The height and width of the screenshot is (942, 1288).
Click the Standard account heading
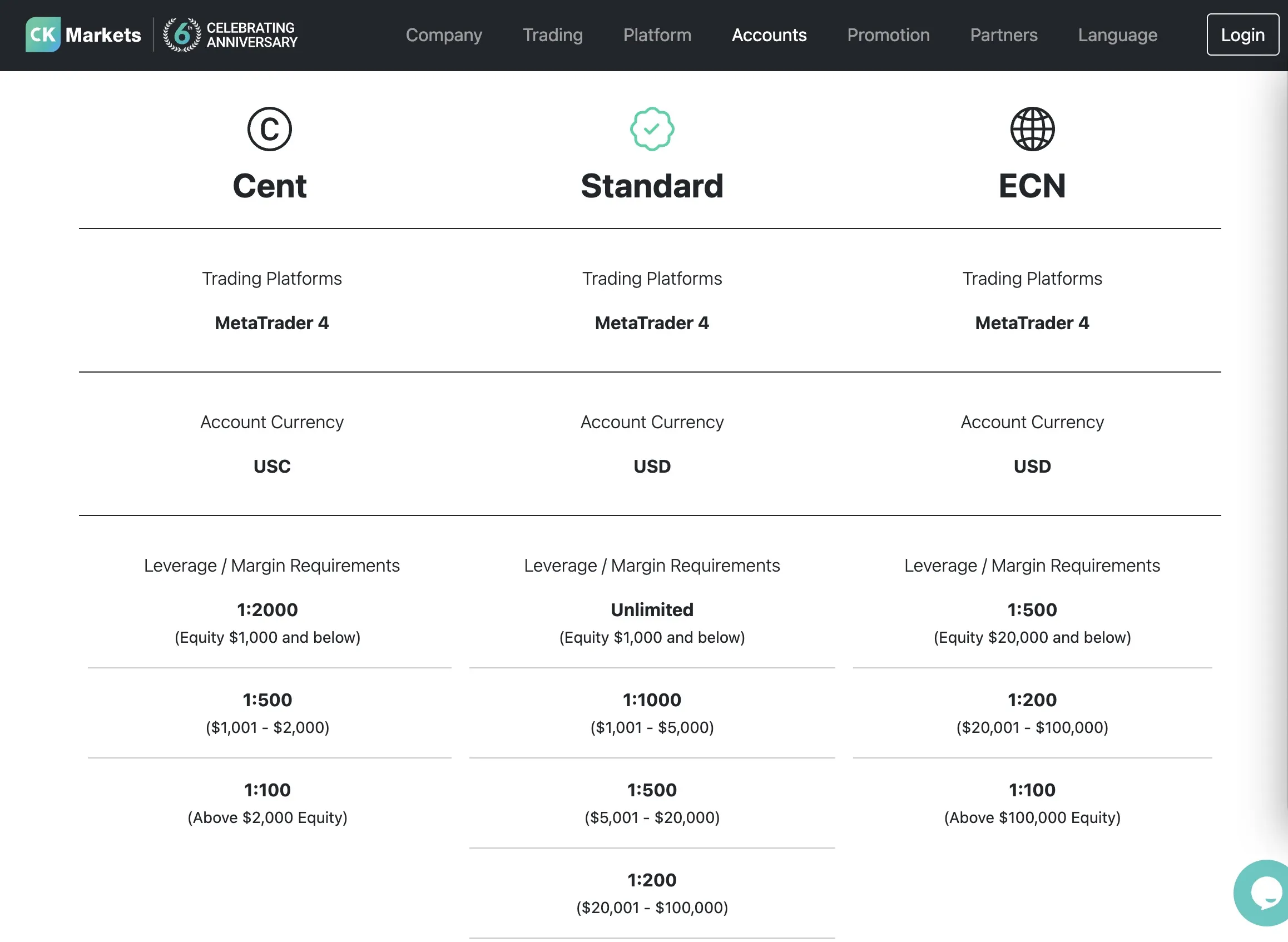pyautogui.click(x=652, y=186)
